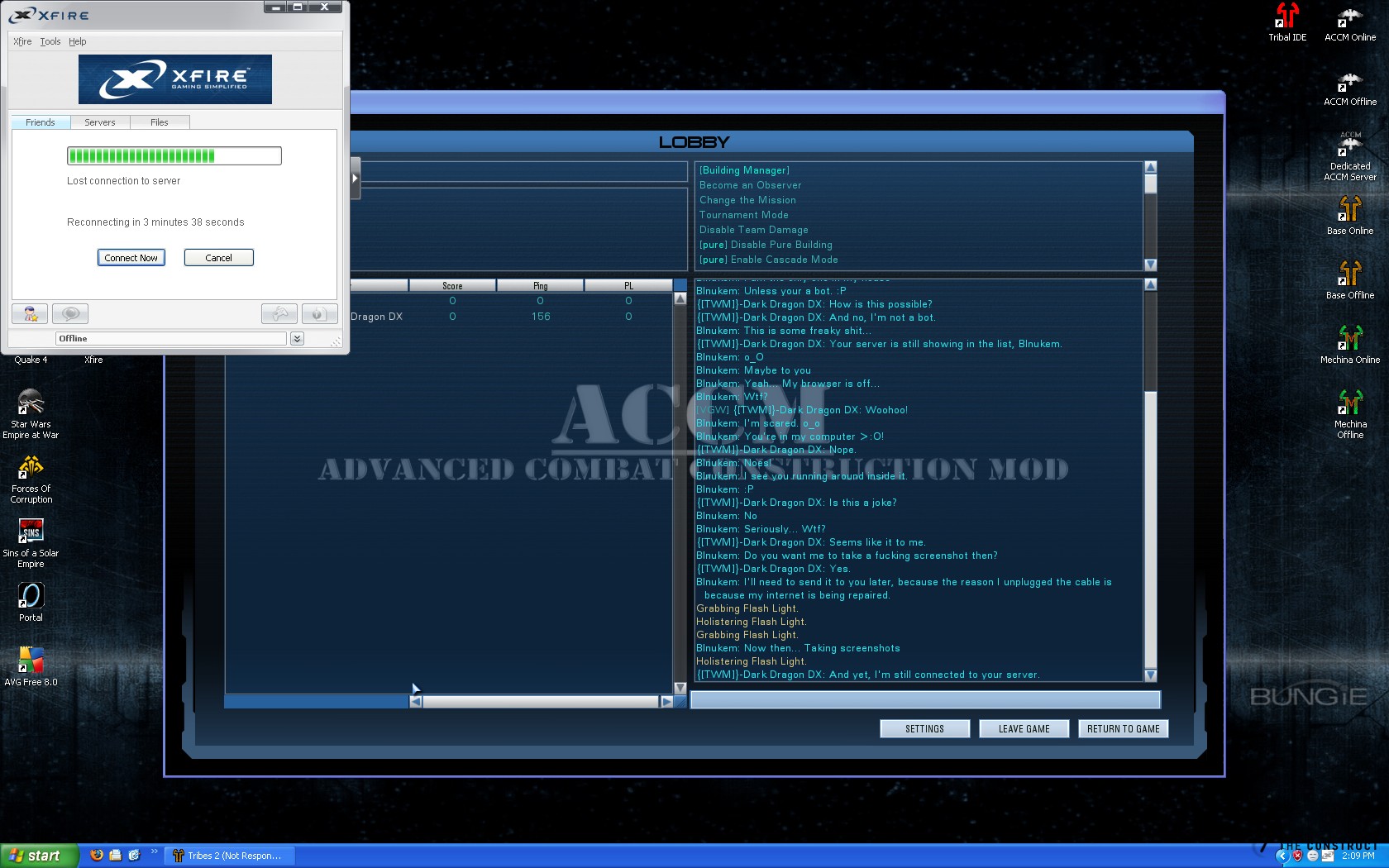Screen dimensions: 1389x868
Task: Click player list scroll right arrow
Action: point(666,701)
